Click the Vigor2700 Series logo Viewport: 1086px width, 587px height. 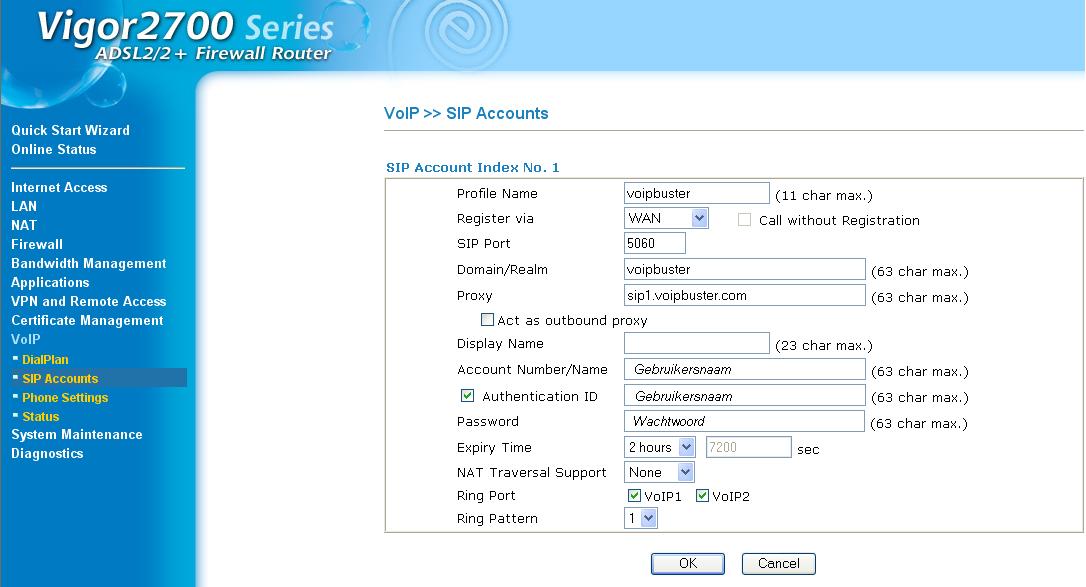click(x=186, y=35)
